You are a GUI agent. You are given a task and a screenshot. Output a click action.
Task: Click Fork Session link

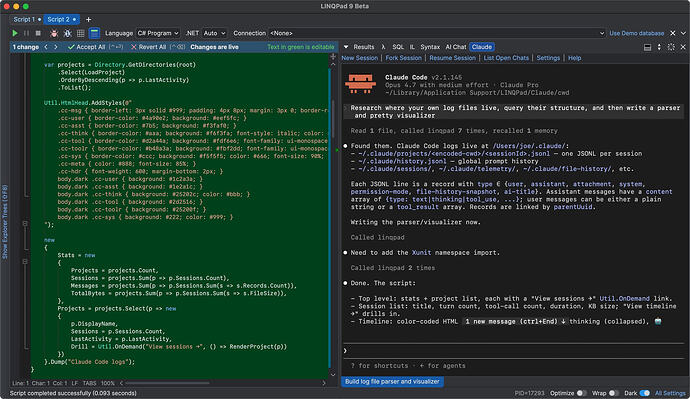pos(404,58)
